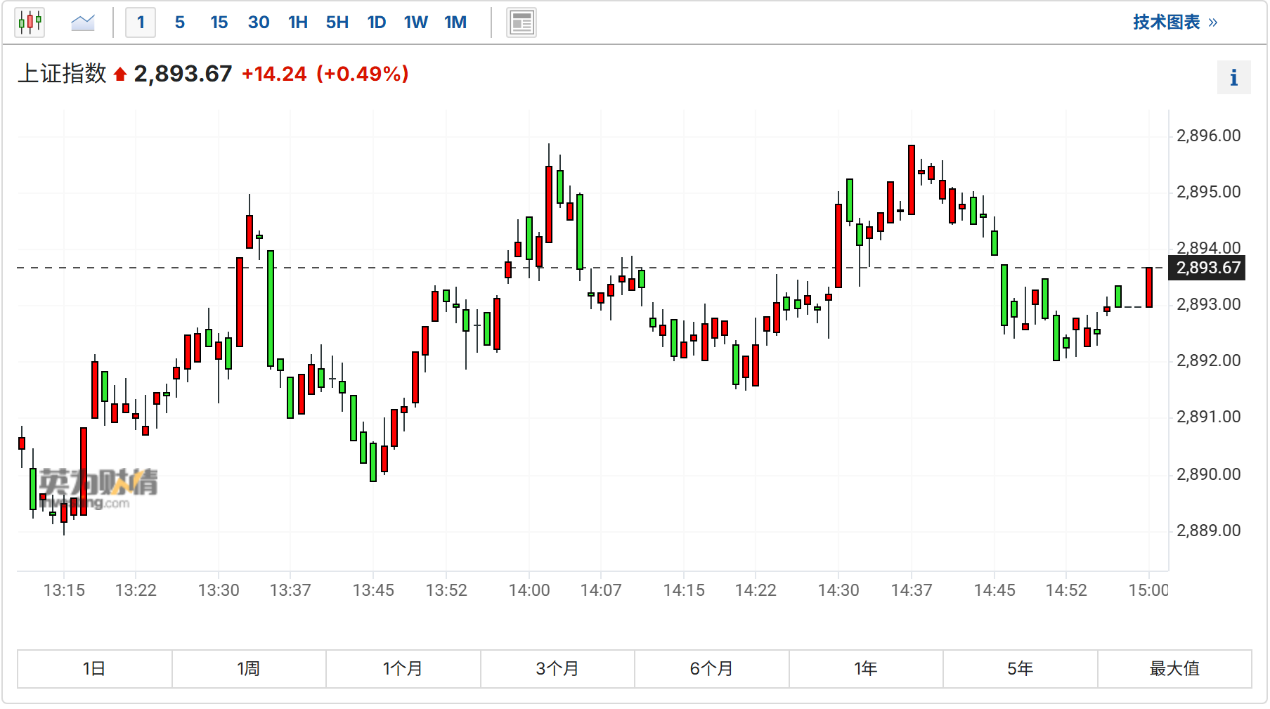Switch to the area line chart icon
This screenshot has height=709, width=1270.
(84, 22)
